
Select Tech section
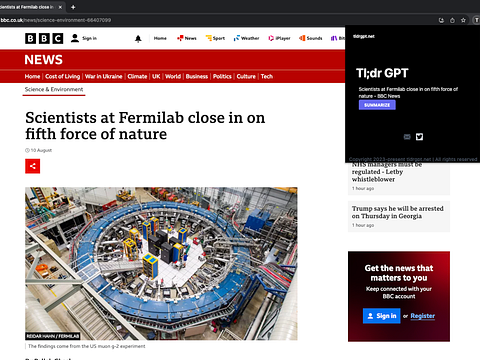point(267,76)
